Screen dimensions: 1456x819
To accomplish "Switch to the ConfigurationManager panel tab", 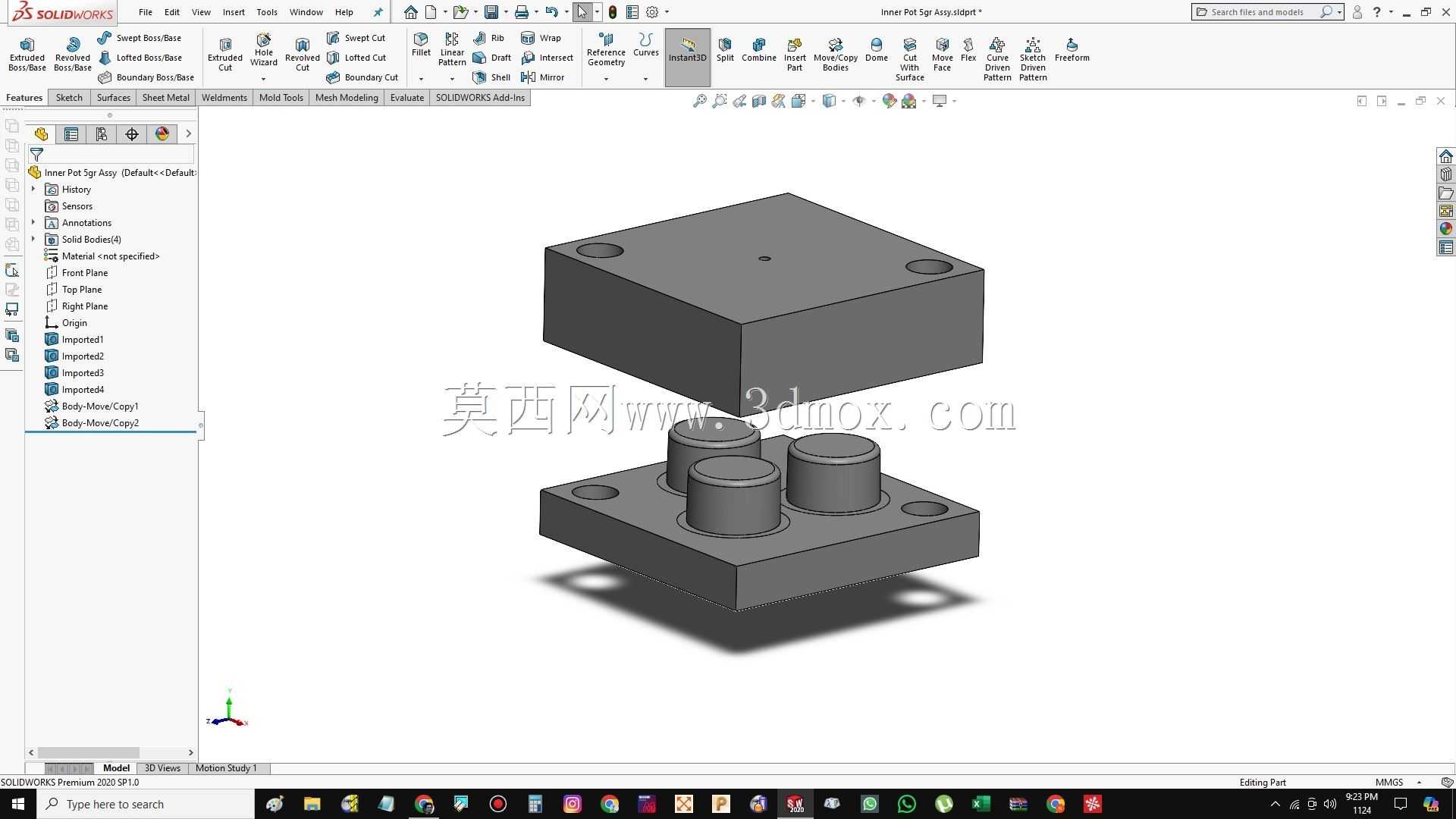I will click(x=102, y=134).
